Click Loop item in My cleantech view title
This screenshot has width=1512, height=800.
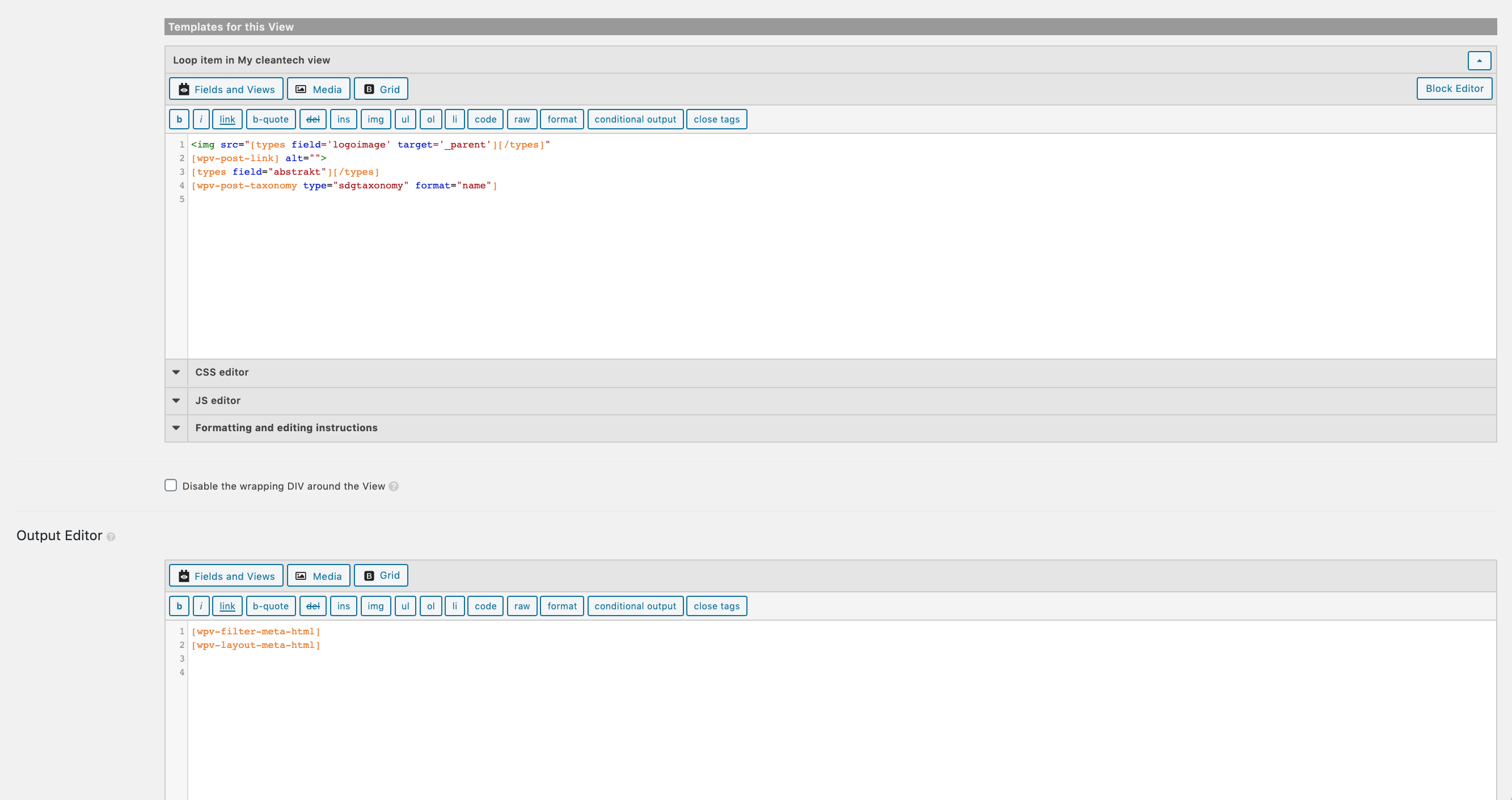tap(251, 60)
